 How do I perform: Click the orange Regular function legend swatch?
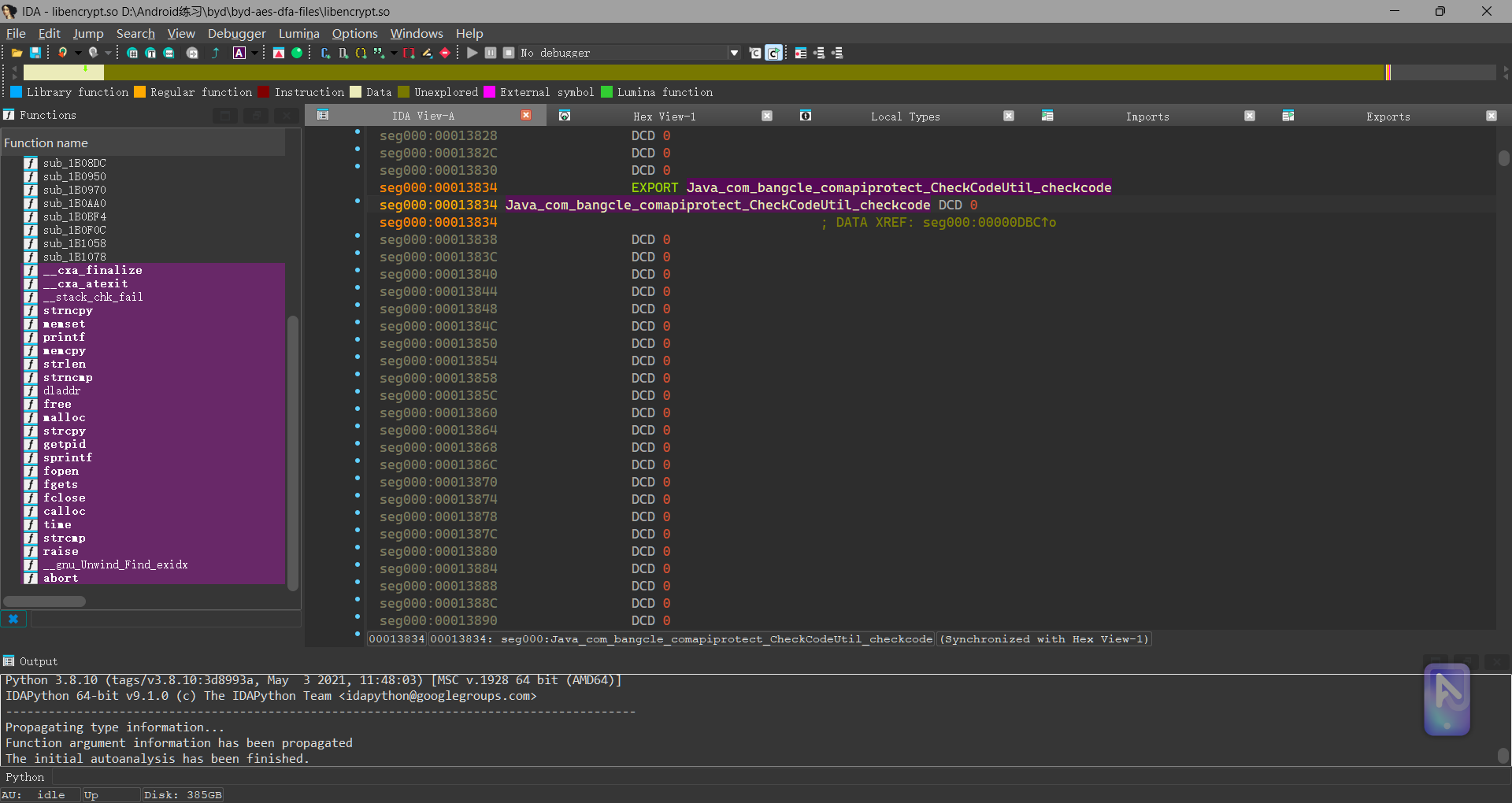140,92
